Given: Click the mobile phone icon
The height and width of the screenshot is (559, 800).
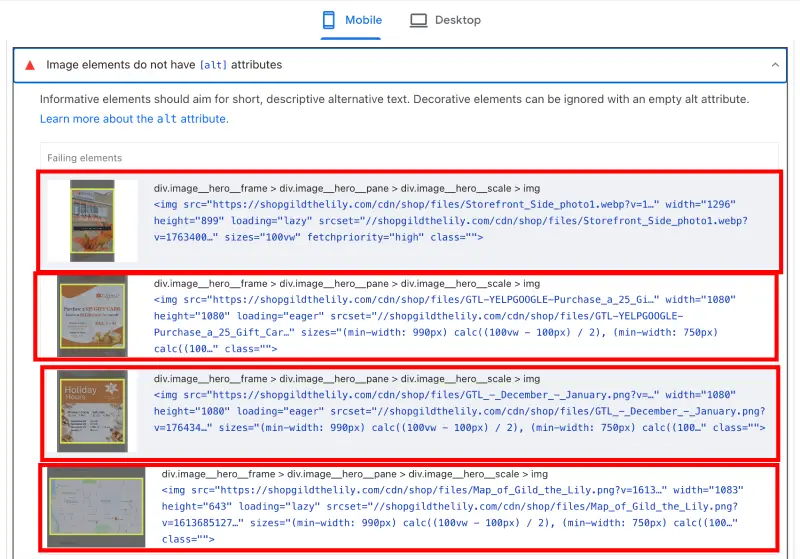Looking at the screenshot, I should click(x=328, y=20).
